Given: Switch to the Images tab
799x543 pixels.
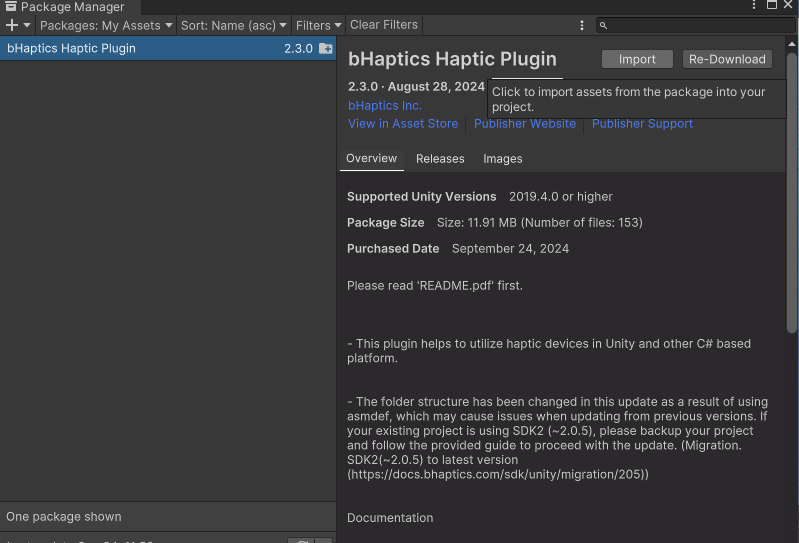Looking at the screenshot, I should point(502,159).
